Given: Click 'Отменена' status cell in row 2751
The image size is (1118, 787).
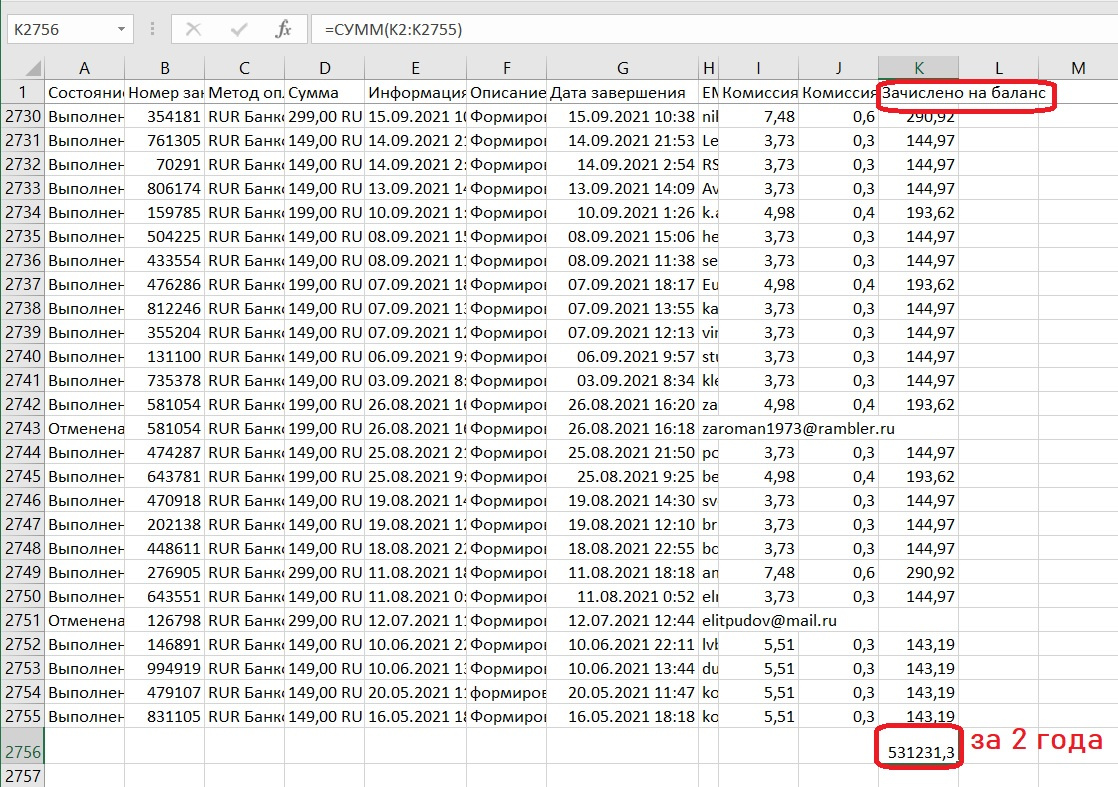Looking at the screenshot, I should point(84,620).
